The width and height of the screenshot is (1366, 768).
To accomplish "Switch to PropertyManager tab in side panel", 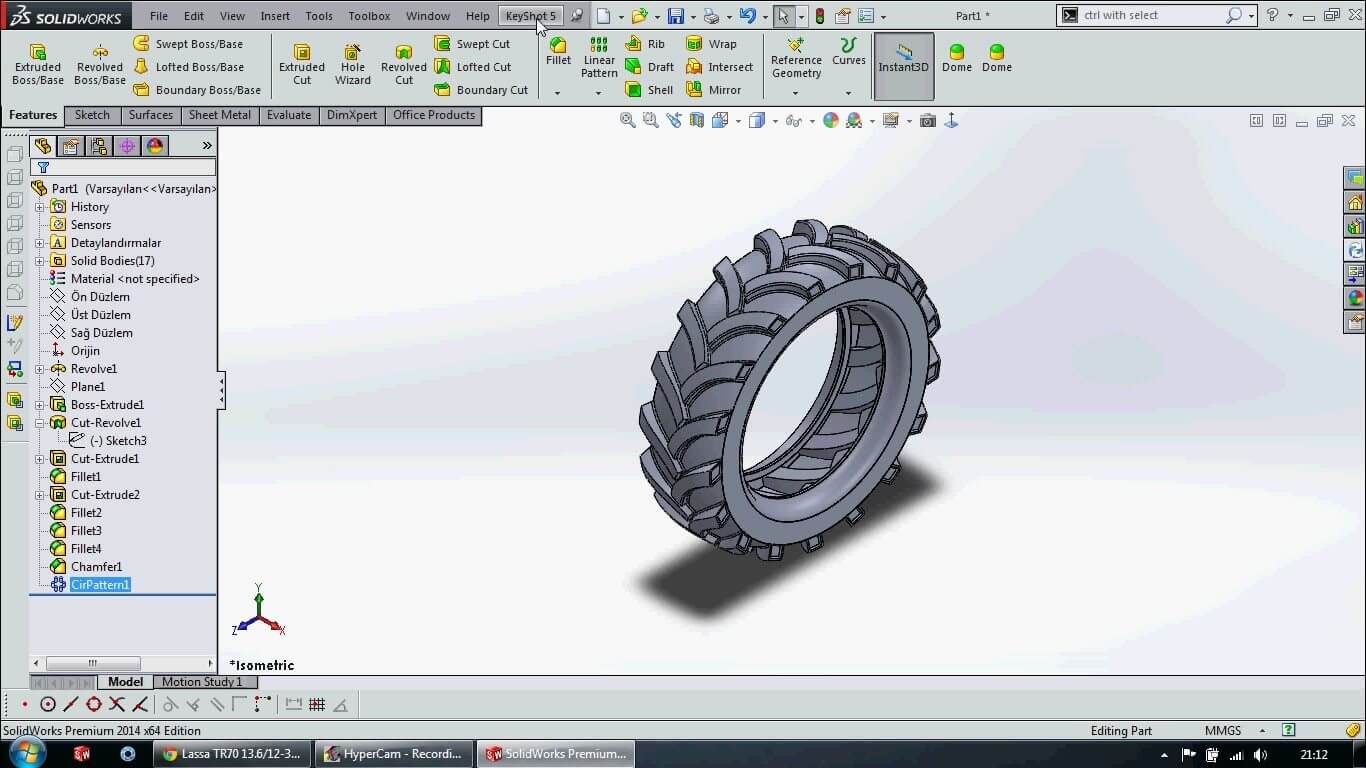I will pos(70,146).
